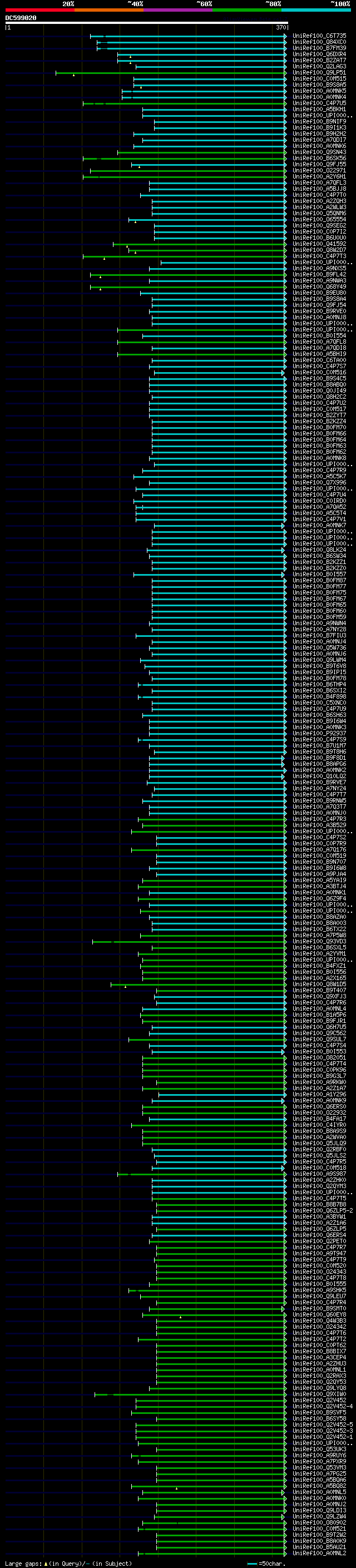
Task: Select hit label UniRef100_B7FIU3
Action: tap(319, 635)
